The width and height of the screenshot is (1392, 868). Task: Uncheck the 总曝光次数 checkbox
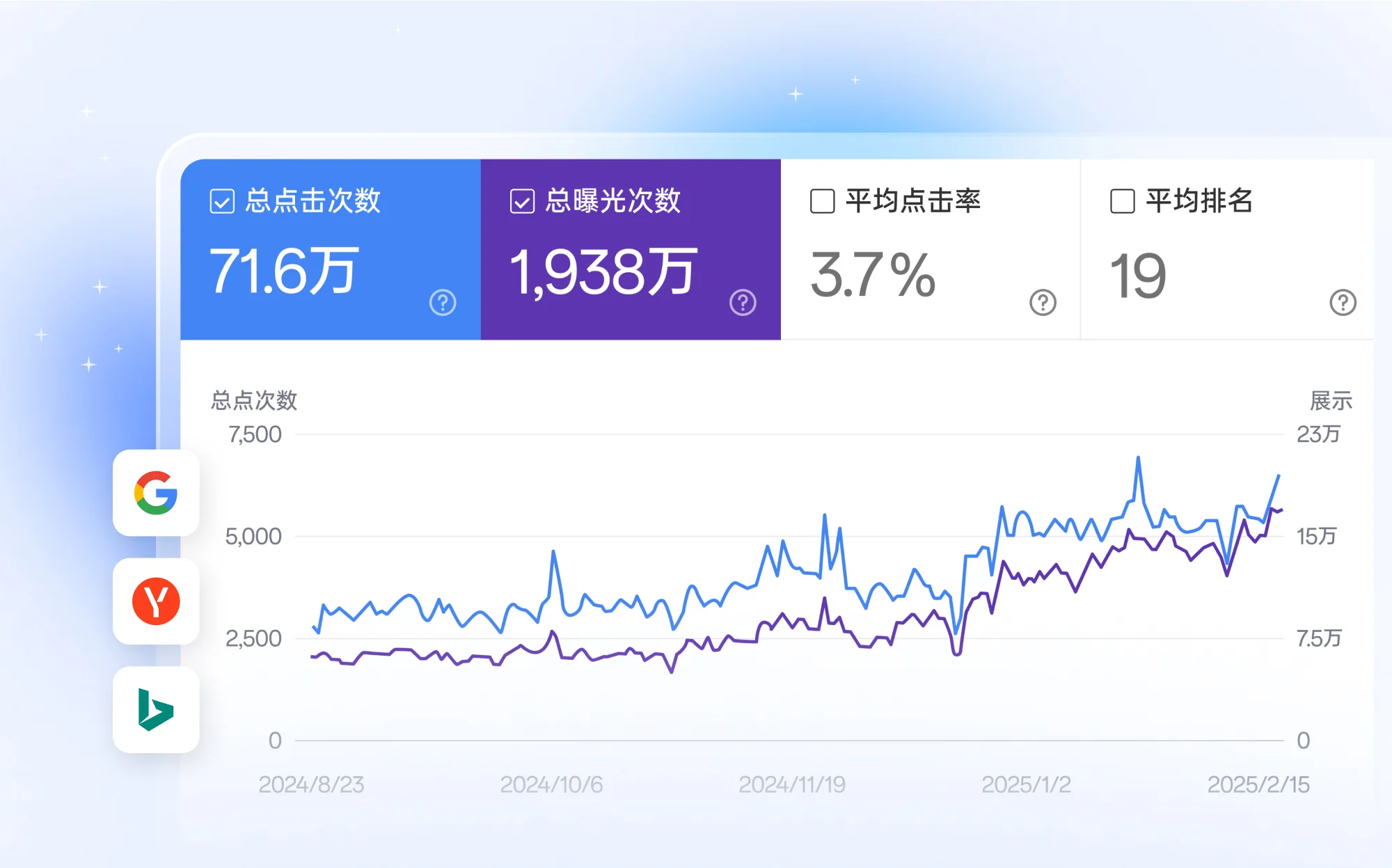coord(522,202)
